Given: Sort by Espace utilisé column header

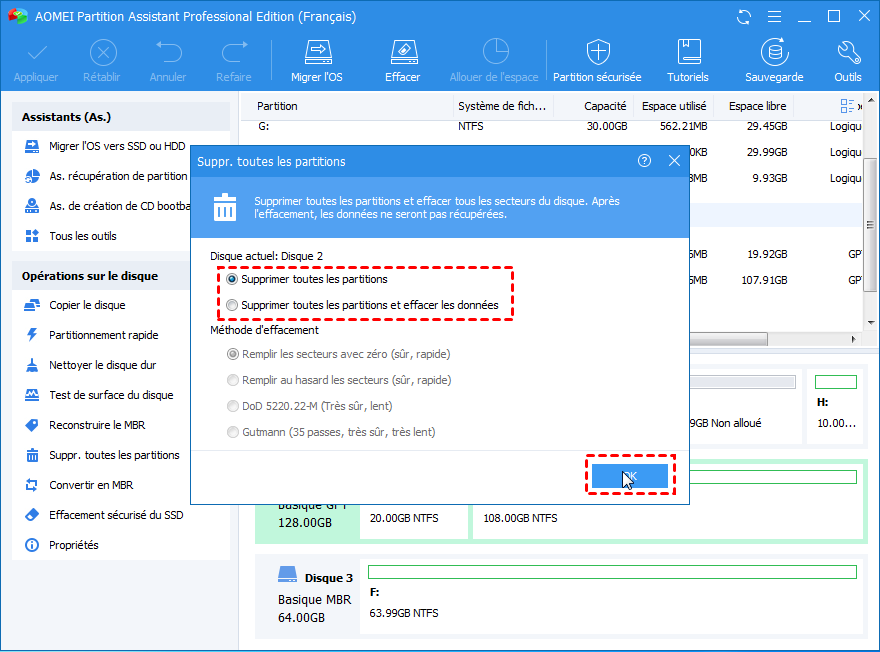Looking at the screenshot, I should coord(674,106).
